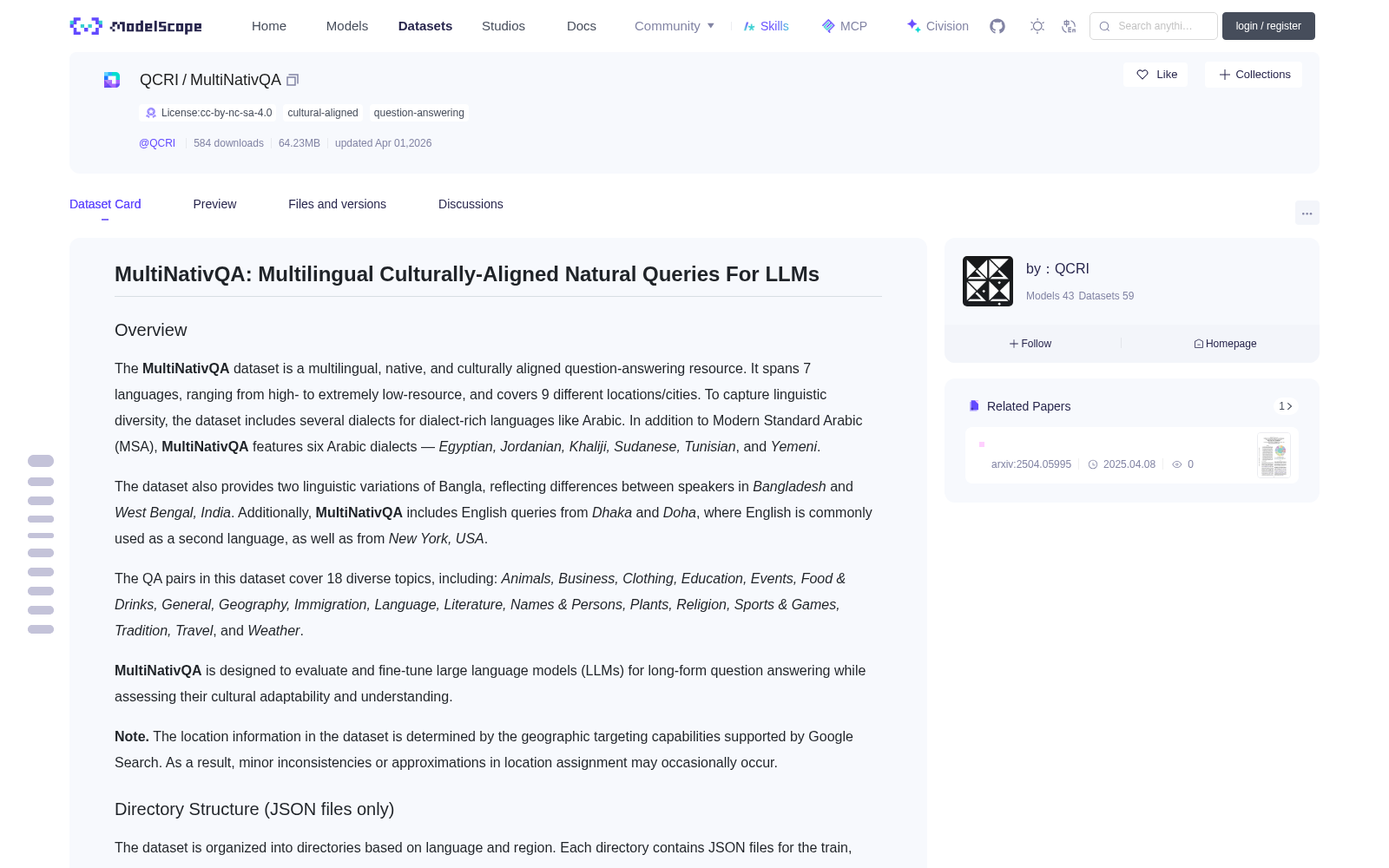Open the QCRI organization avatar logo
Viewport: 1389px width, 868px height.
click(988, 281)
